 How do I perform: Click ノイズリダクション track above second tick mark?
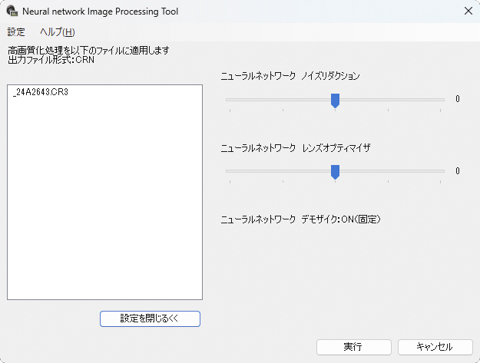(x=283, y=99)
